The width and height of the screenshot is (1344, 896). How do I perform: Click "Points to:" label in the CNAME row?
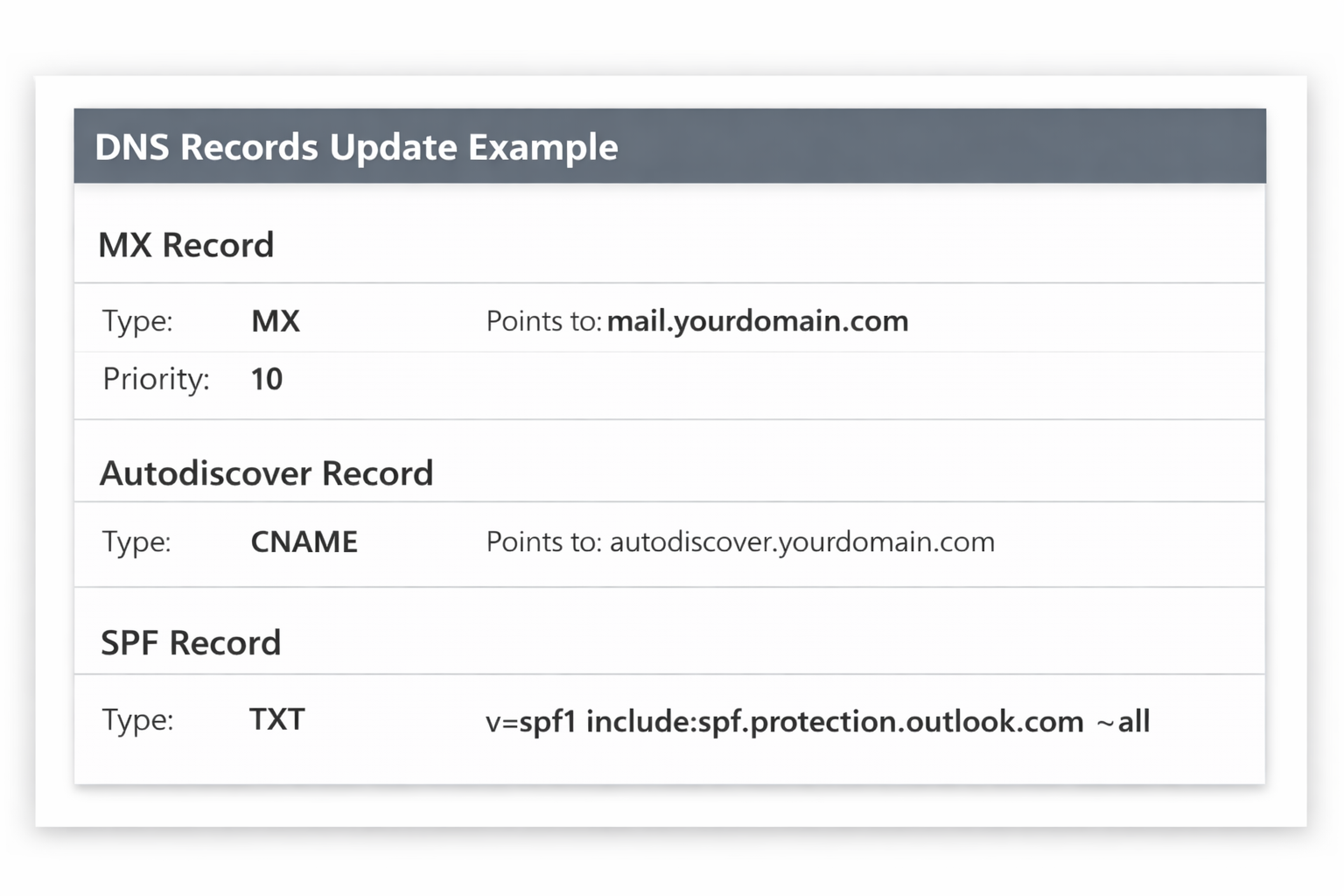point(543,542)
